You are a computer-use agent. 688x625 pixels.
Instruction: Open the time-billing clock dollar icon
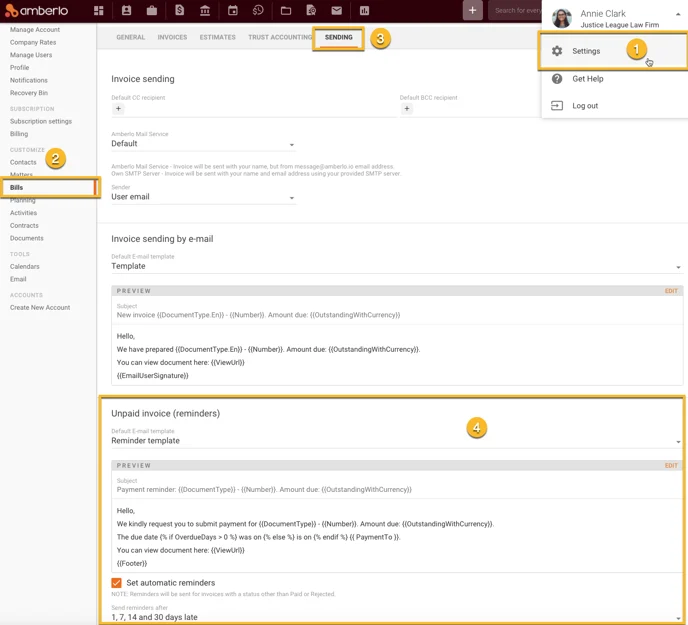(258, 11)
